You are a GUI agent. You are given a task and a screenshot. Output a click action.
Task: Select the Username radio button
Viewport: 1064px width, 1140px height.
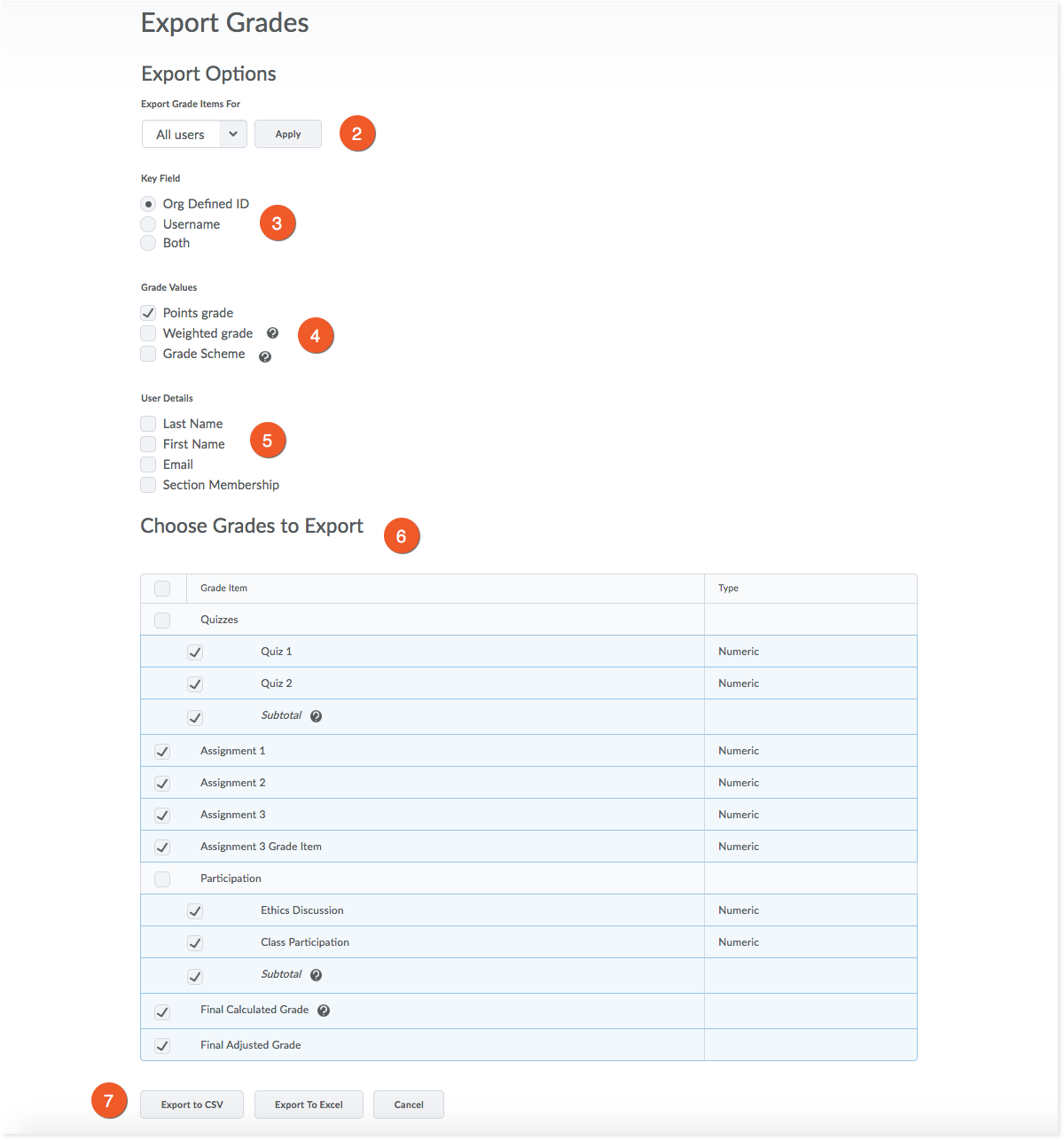(x=148, y=224)
